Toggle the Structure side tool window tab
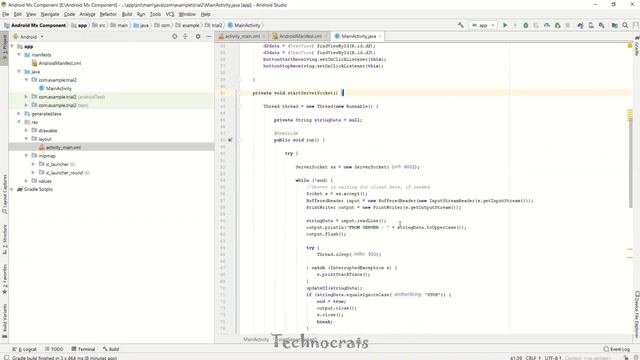 click(x=4, y=239)
